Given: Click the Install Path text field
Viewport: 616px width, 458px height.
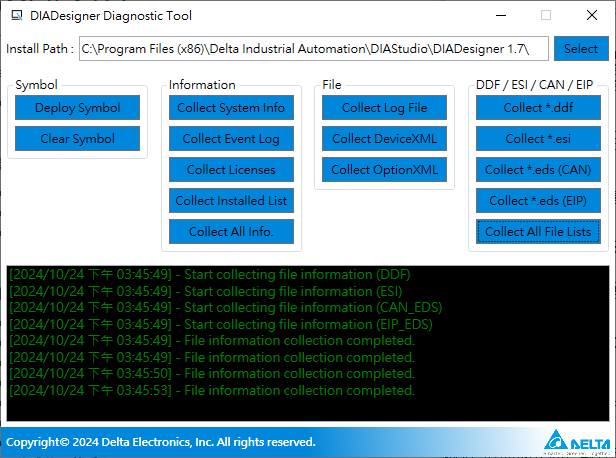Looking at the screenshot, I should click(314, 49).
